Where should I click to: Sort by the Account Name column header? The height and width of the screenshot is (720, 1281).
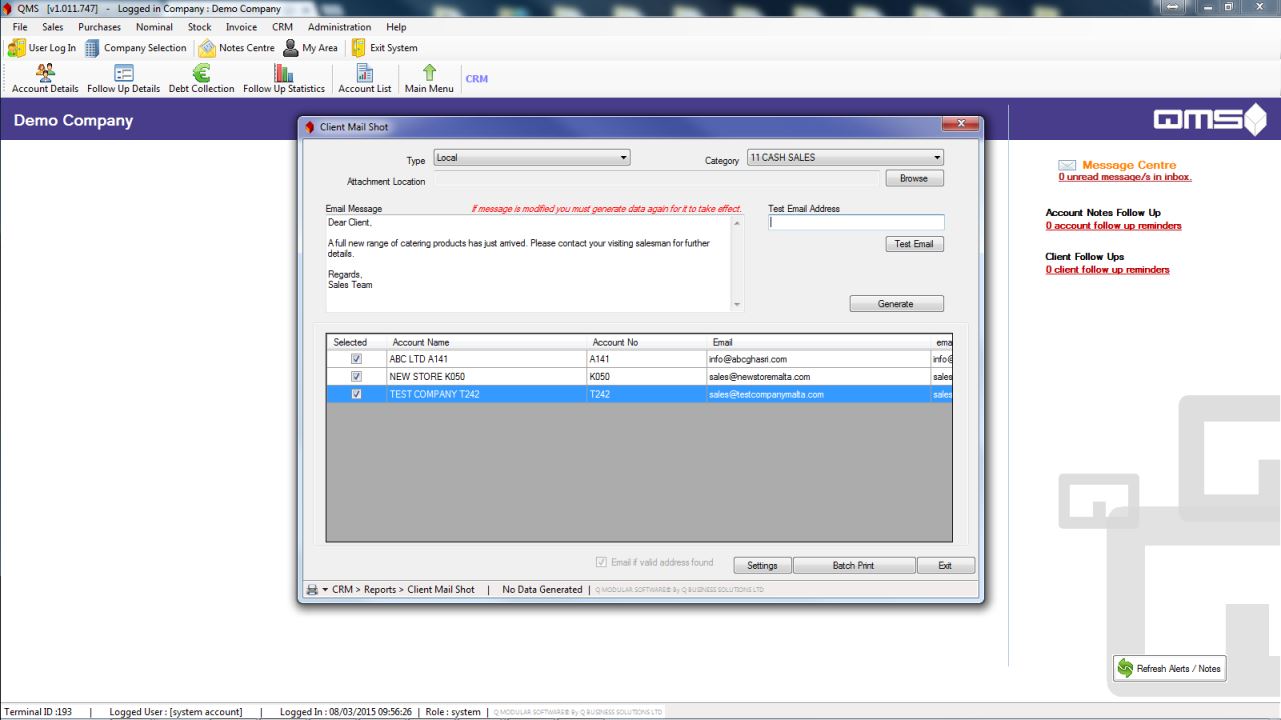click(486, 342)
